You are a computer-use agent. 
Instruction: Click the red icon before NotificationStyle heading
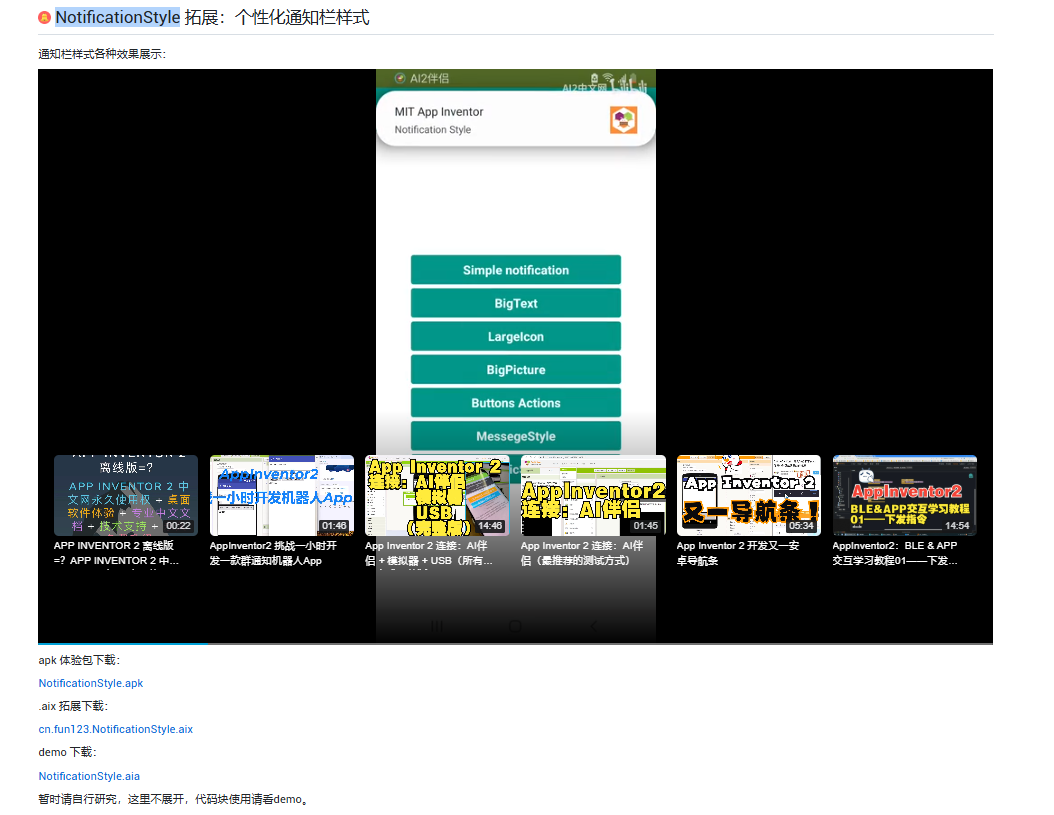[x=44, y=17]
